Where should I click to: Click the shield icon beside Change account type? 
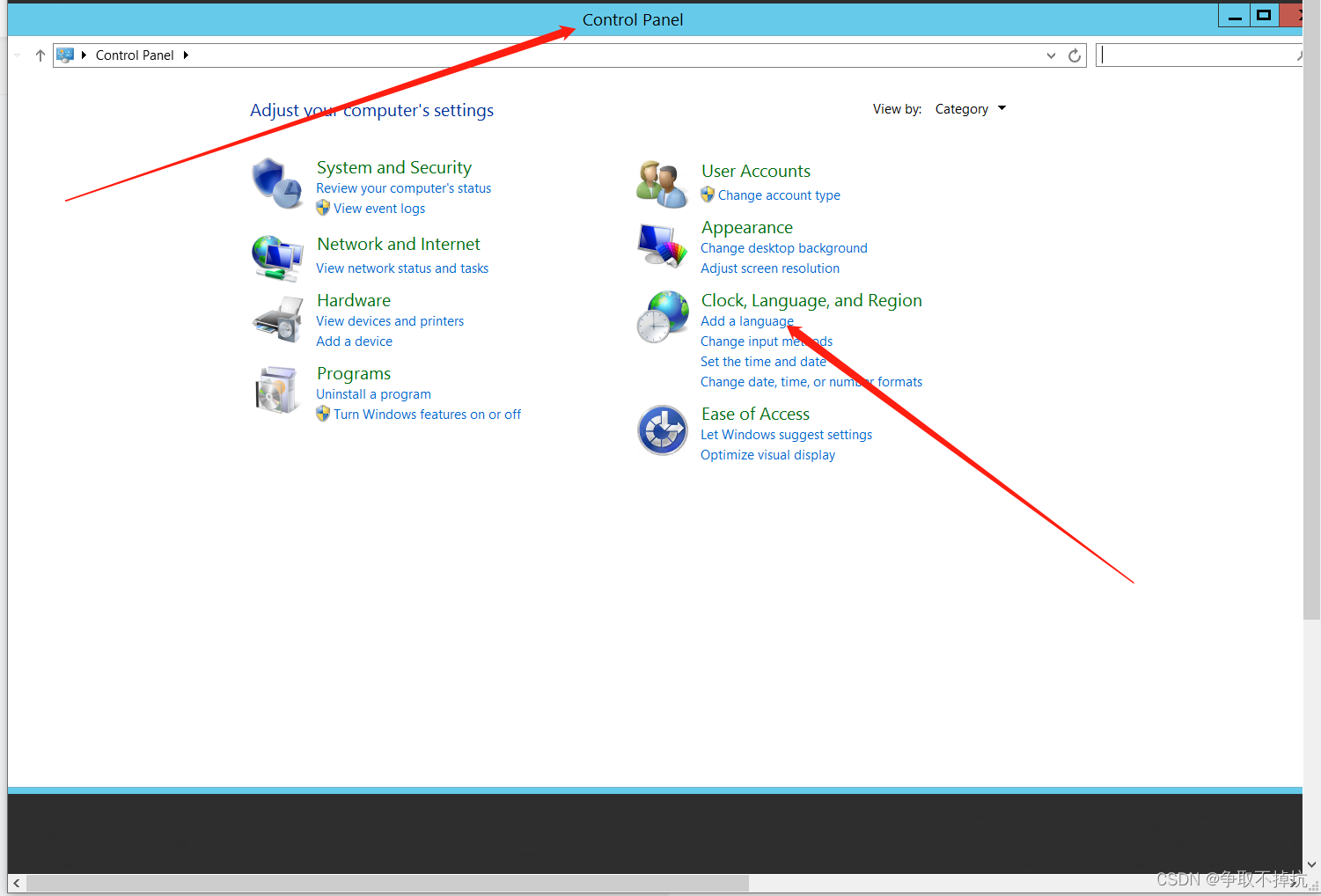coord(708,195)
